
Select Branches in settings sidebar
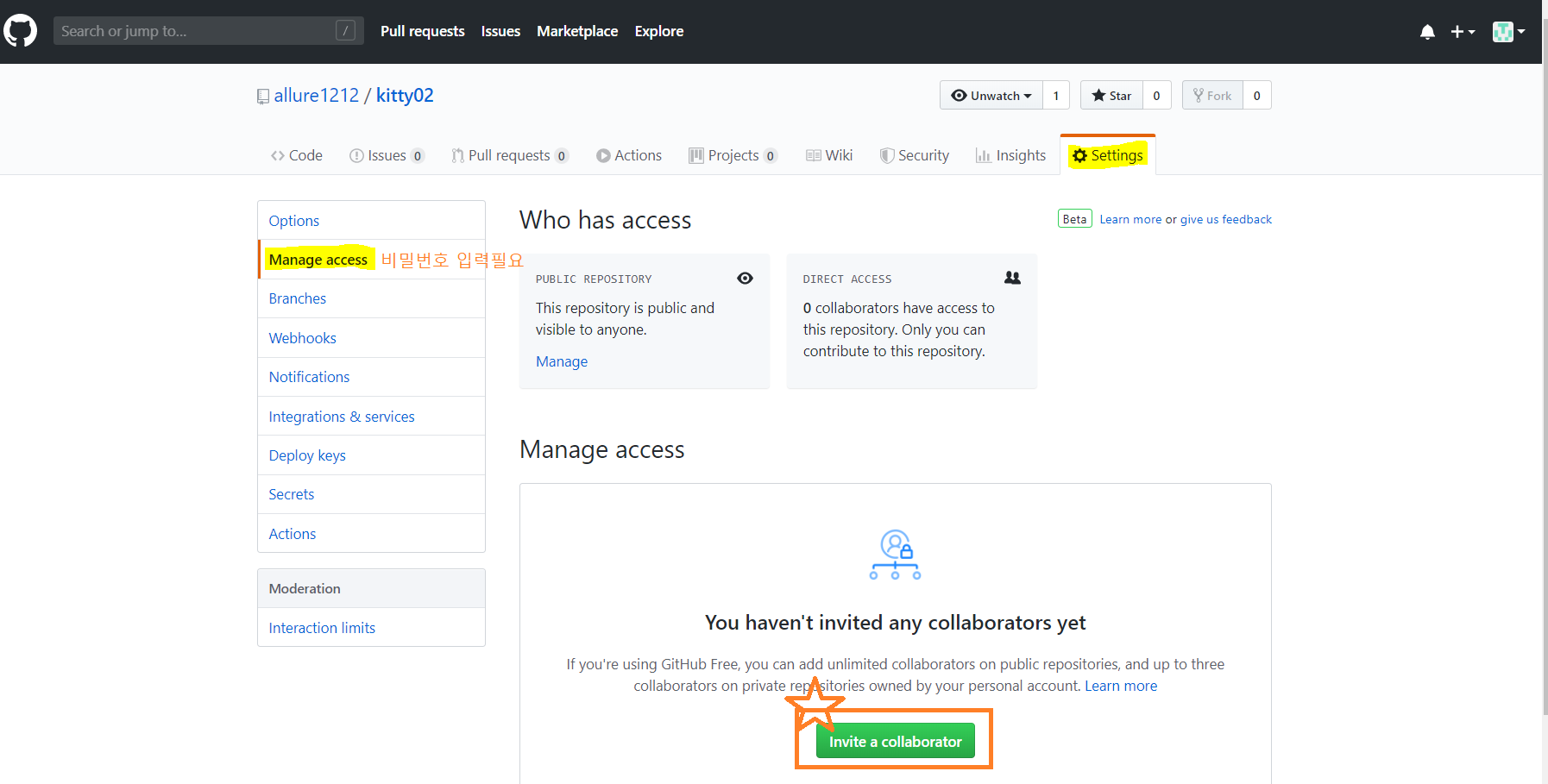[372, 298]
